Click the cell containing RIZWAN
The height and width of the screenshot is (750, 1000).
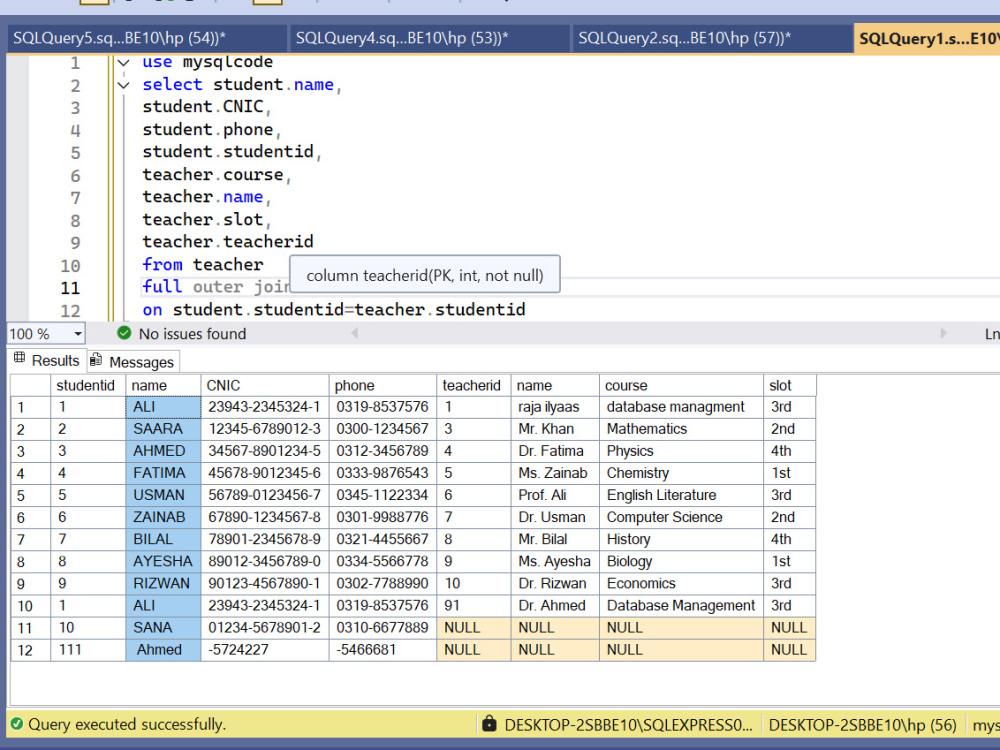tap(163, 584)
